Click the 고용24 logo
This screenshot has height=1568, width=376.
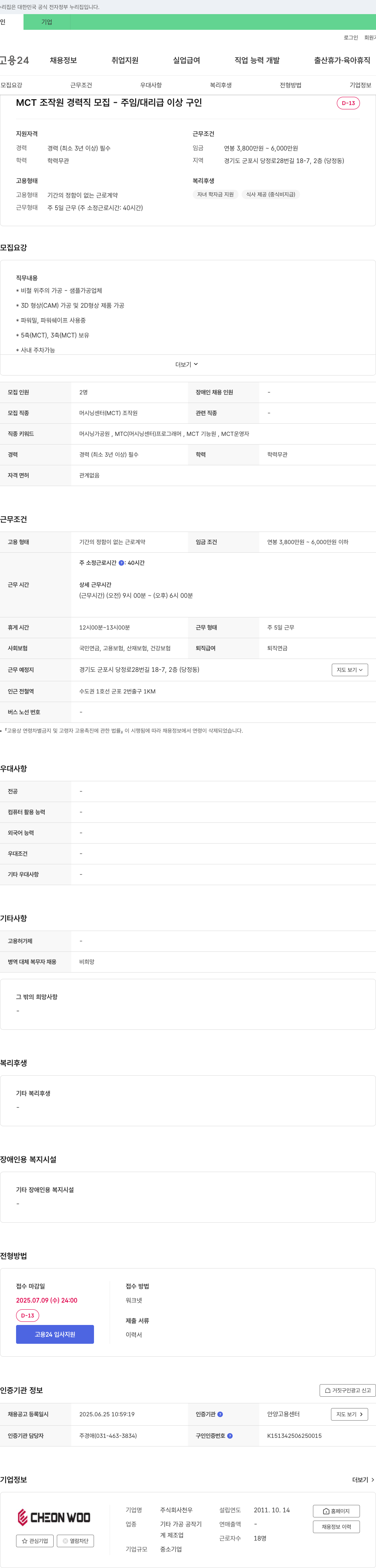pyautogui.click(x=14, y=60)
